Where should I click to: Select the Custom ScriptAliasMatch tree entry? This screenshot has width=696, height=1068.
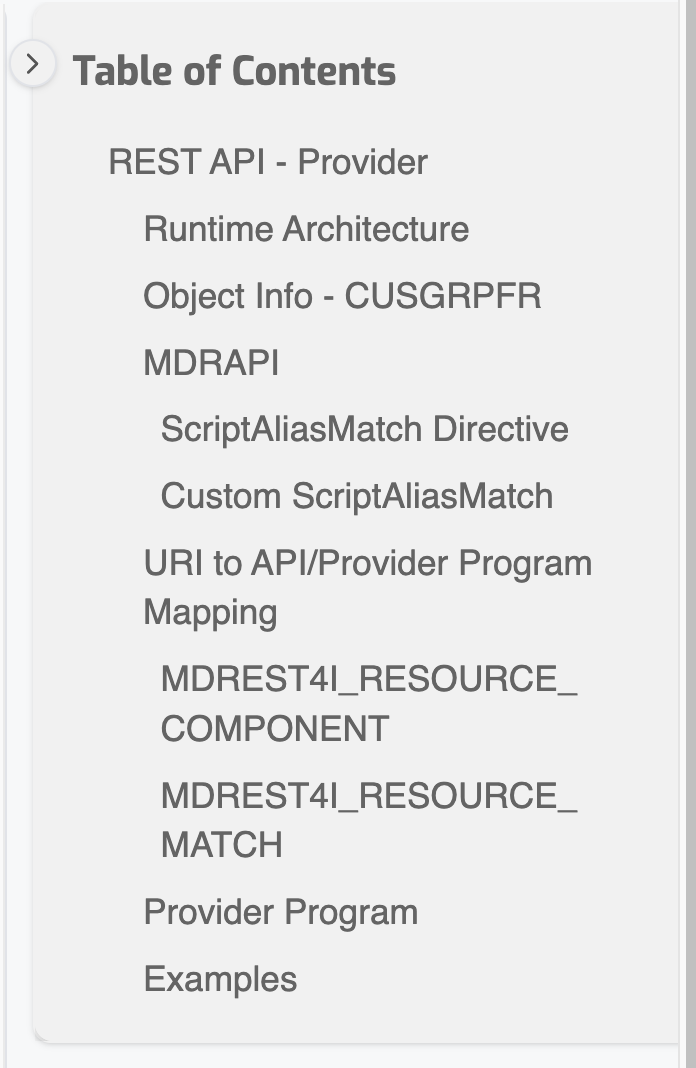coord(356,496)
